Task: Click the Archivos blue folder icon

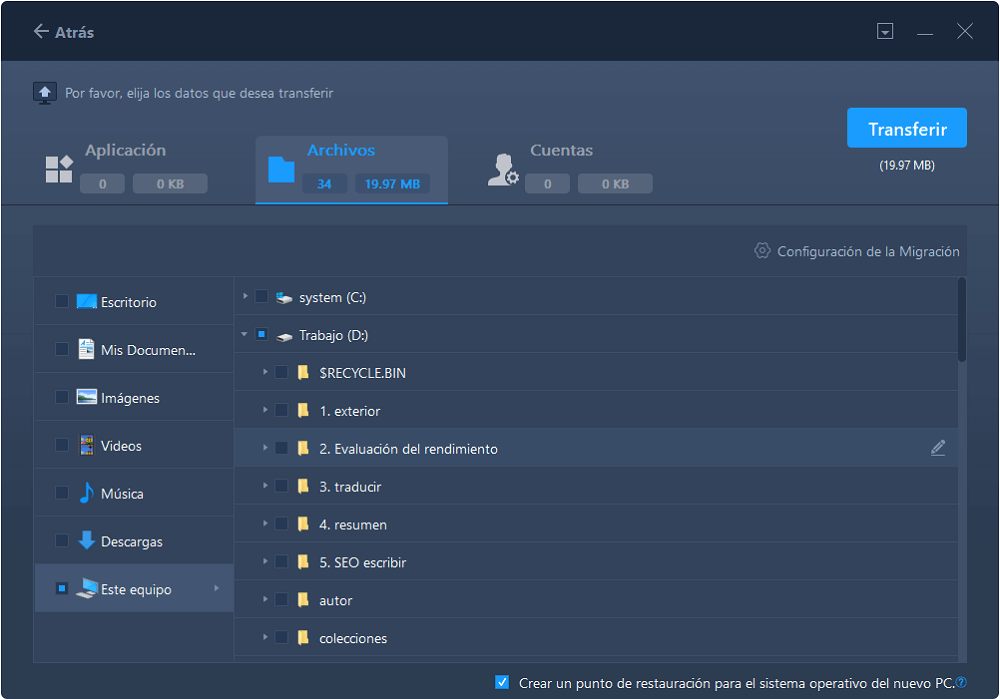Action: coord(281,170)
